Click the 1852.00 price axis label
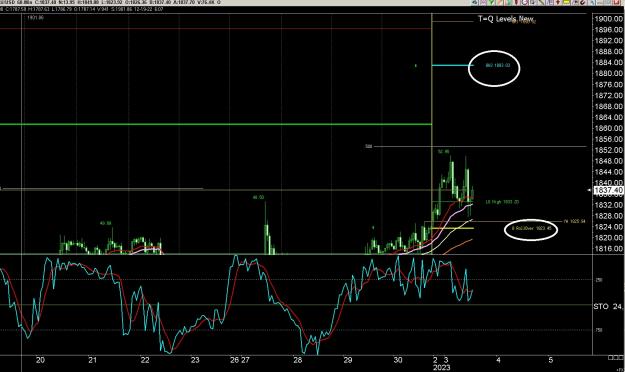This screenshot has height=372, width=625. 609,150
